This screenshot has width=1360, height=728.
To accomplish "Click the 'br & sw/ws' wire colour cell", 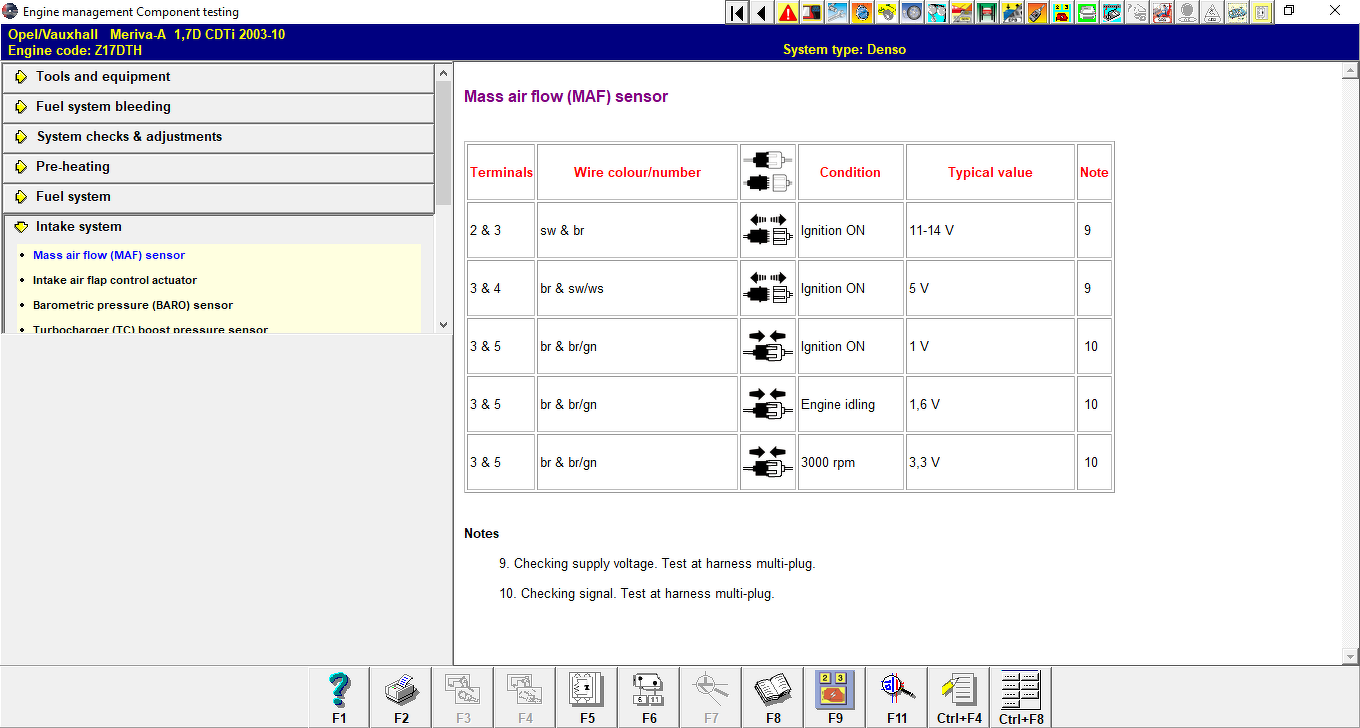I will coord(637,288).
